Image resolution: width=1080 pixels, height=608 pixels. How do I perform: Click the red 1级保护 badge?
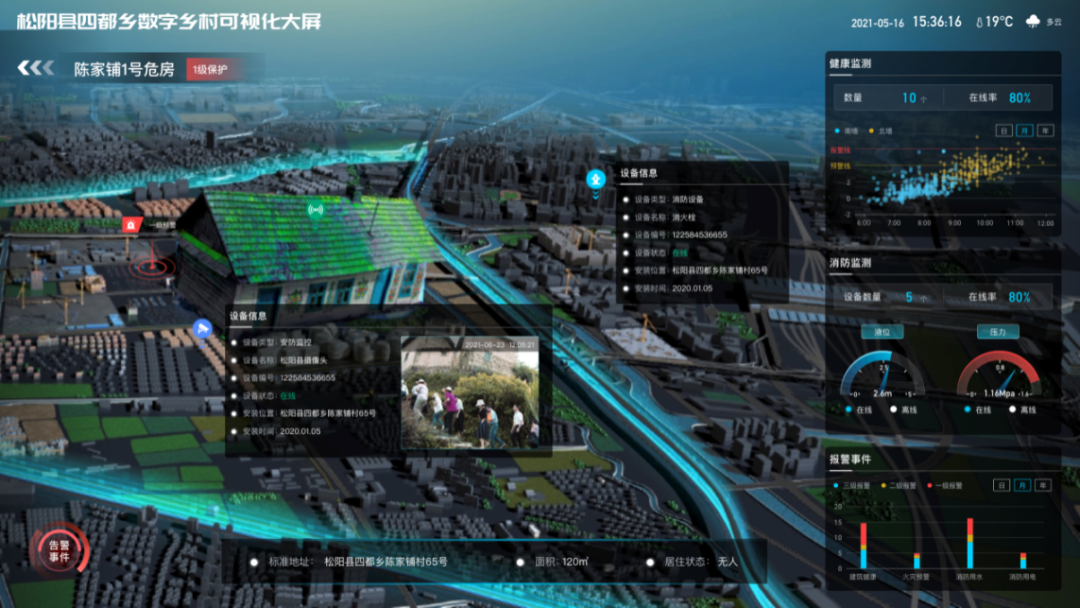click(210, 69)
